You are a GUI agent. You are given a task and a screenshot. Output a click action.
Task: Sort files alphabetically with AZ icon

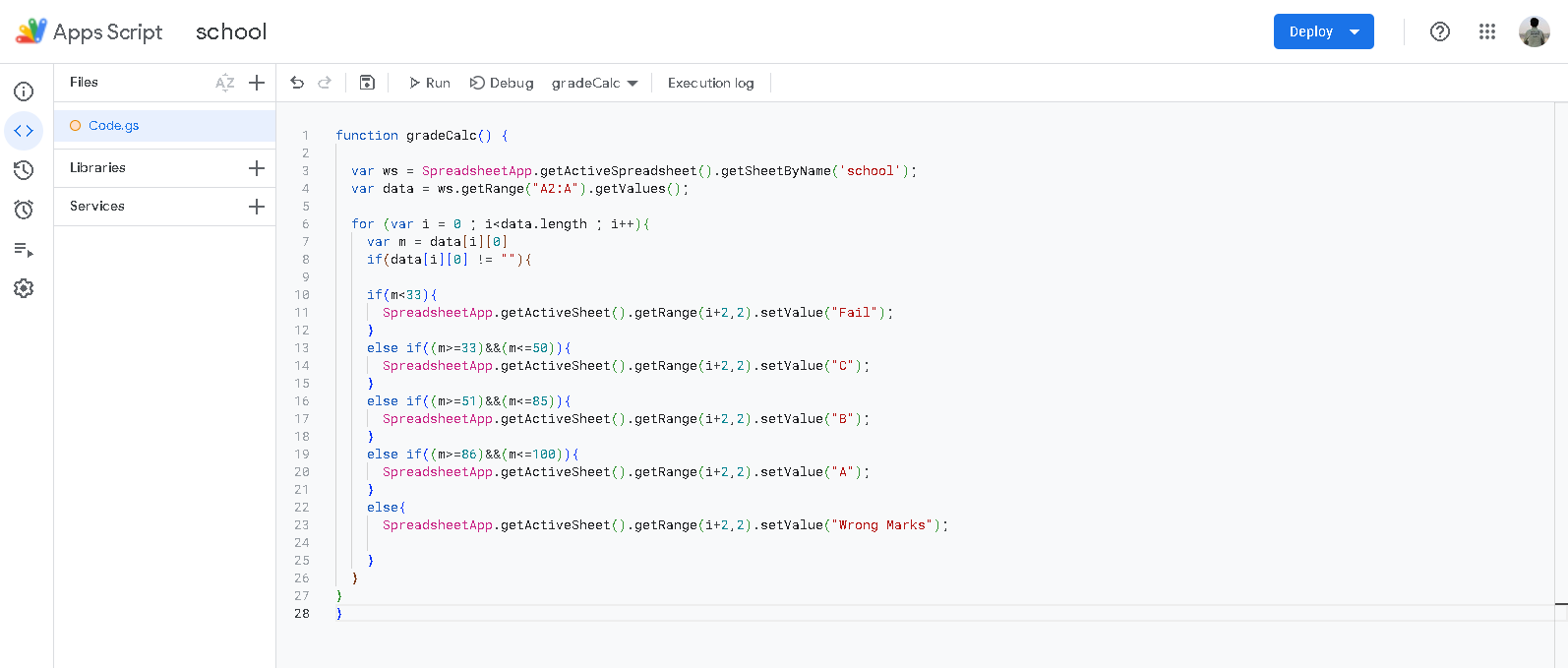225,83
